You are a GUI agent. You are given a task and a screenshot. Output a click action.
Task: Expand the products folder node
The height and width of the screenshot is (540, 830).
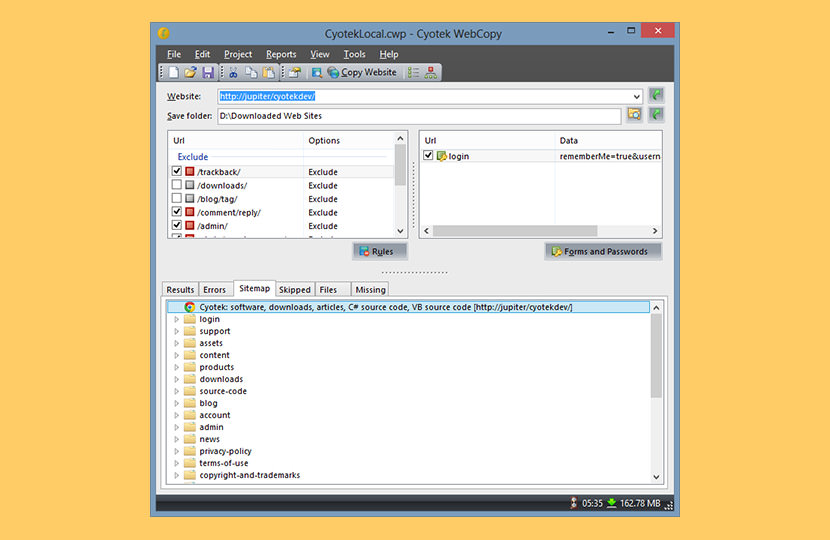coord(176,367)
